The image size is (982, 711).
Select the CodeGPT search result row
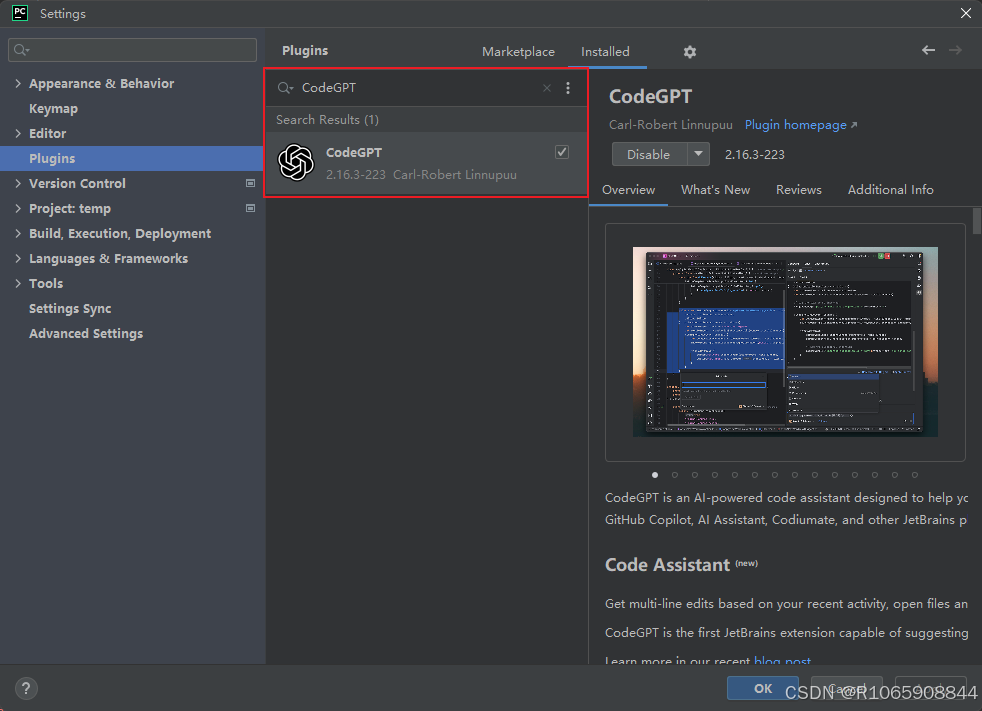[426, 163]
